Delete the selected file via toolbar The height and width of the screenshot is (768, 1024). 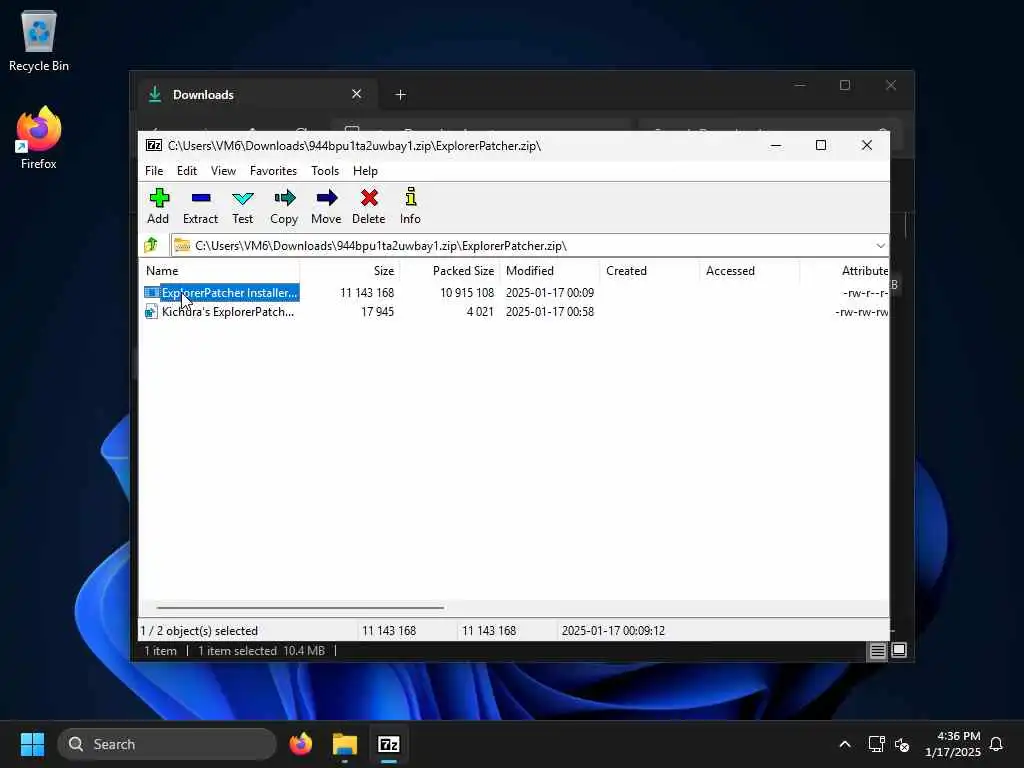click(x=368, y=206)
